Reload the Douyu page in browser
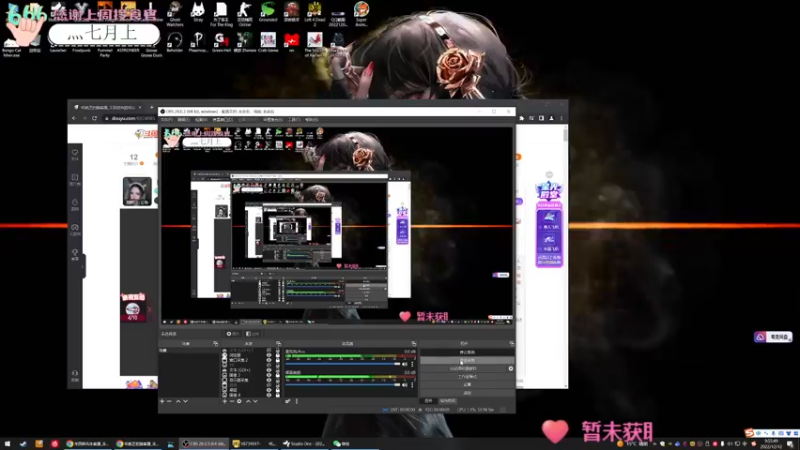The height and width of the screenshot is (450, 800). 94,118
